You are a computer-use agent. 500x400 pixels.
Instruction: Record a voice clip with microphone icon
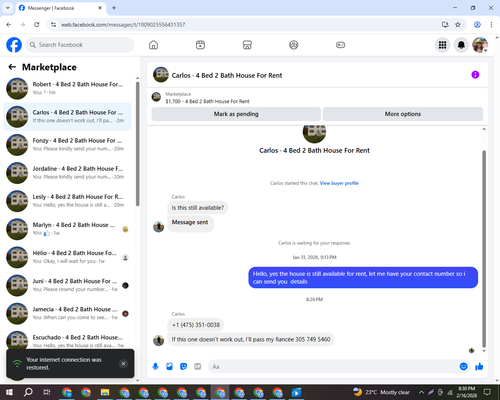[155, 367]
